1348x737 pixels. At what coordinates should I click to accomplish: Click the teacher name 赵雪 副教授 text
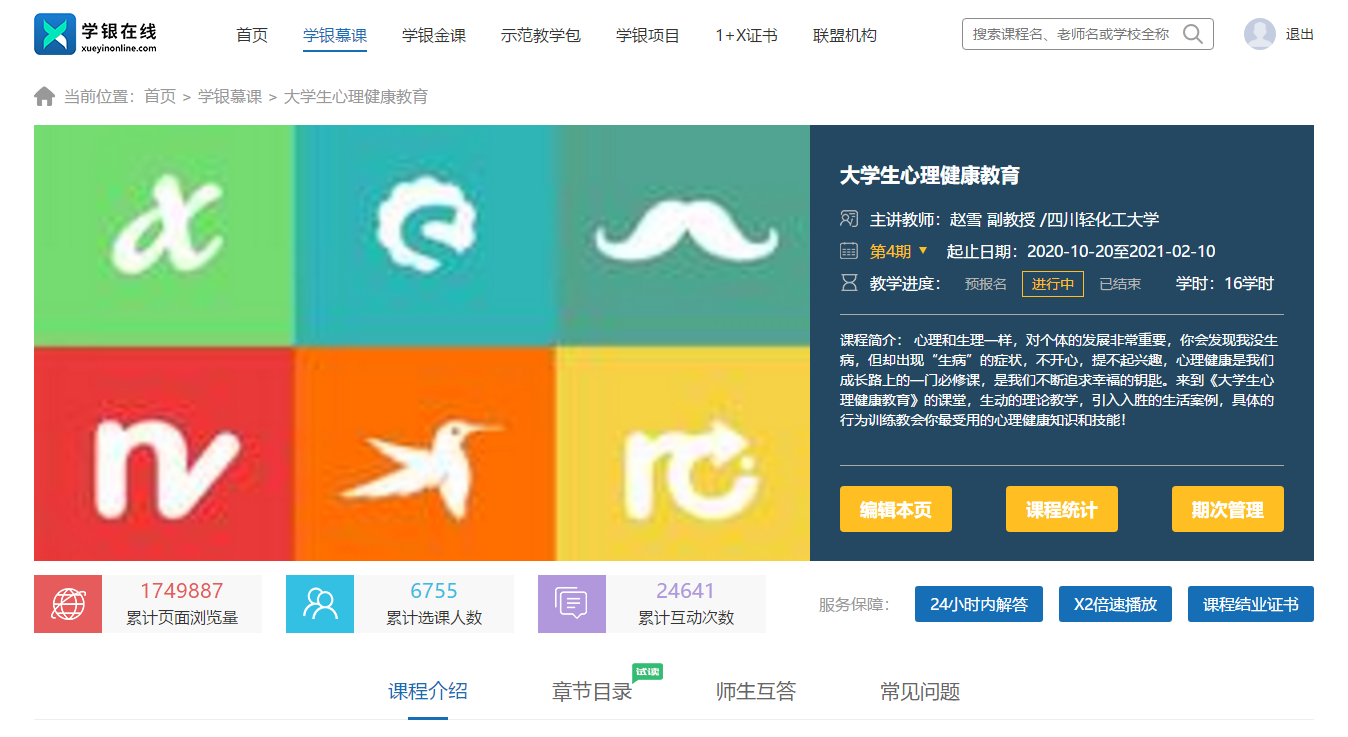993,220
